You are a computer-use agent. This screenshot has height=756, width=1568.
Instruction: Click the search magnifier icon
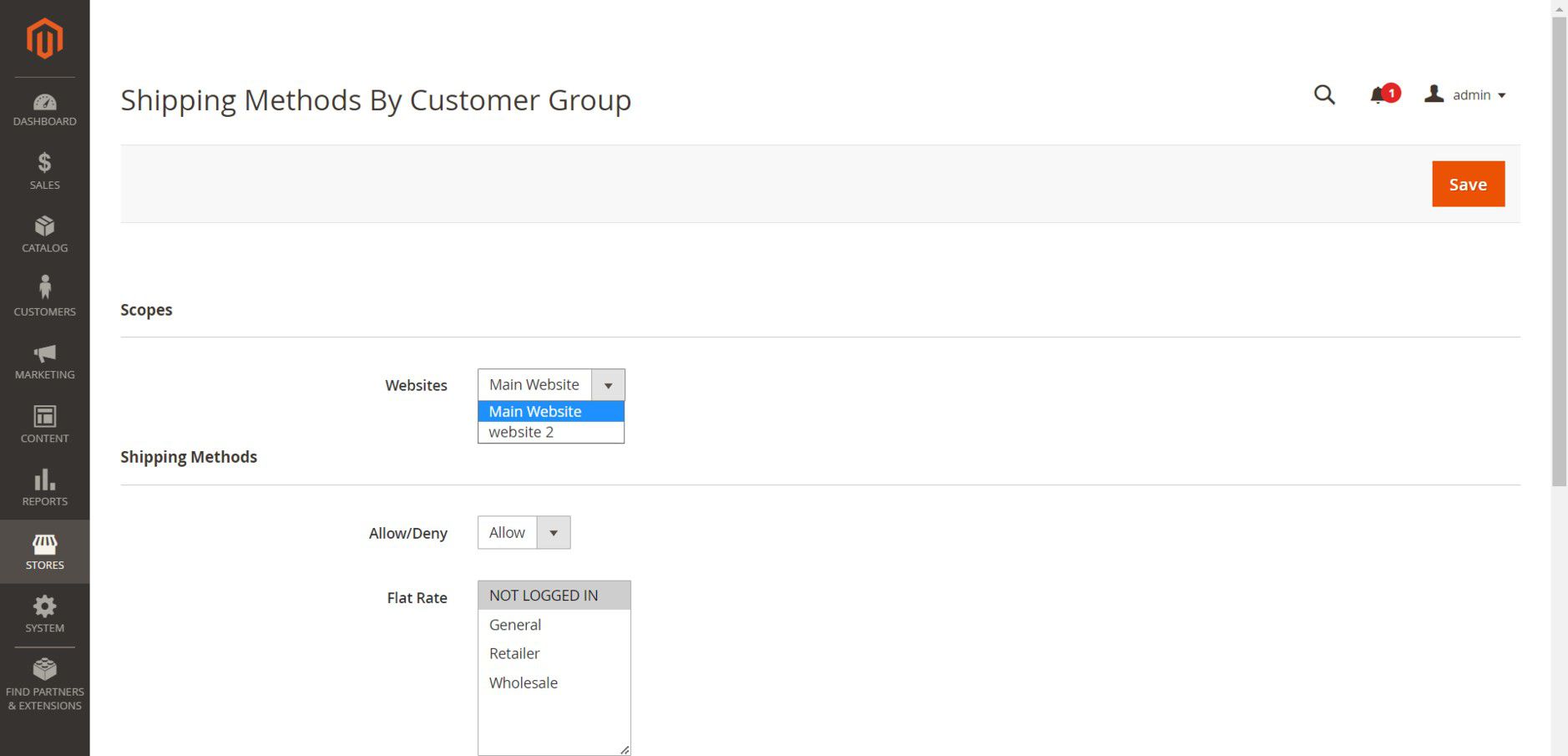[x=1323, y=95]
